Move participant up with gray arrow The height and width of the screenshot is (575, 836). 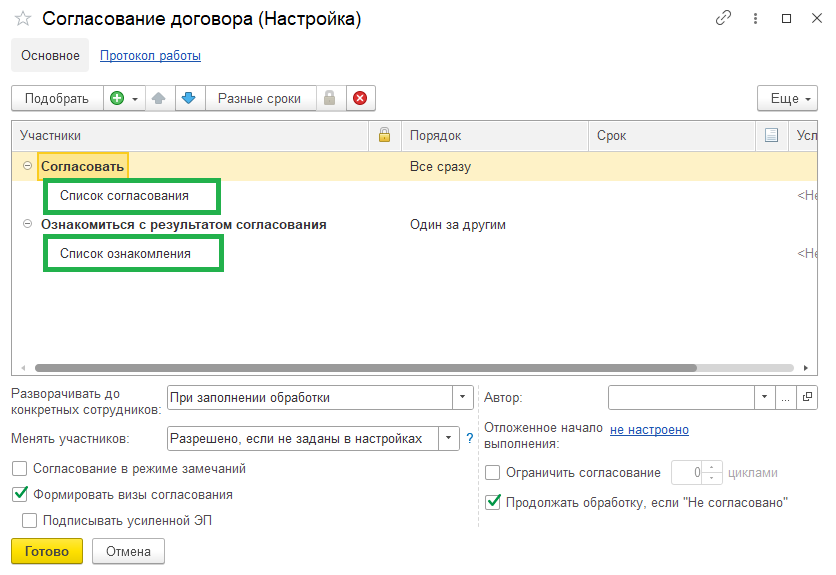159,98
